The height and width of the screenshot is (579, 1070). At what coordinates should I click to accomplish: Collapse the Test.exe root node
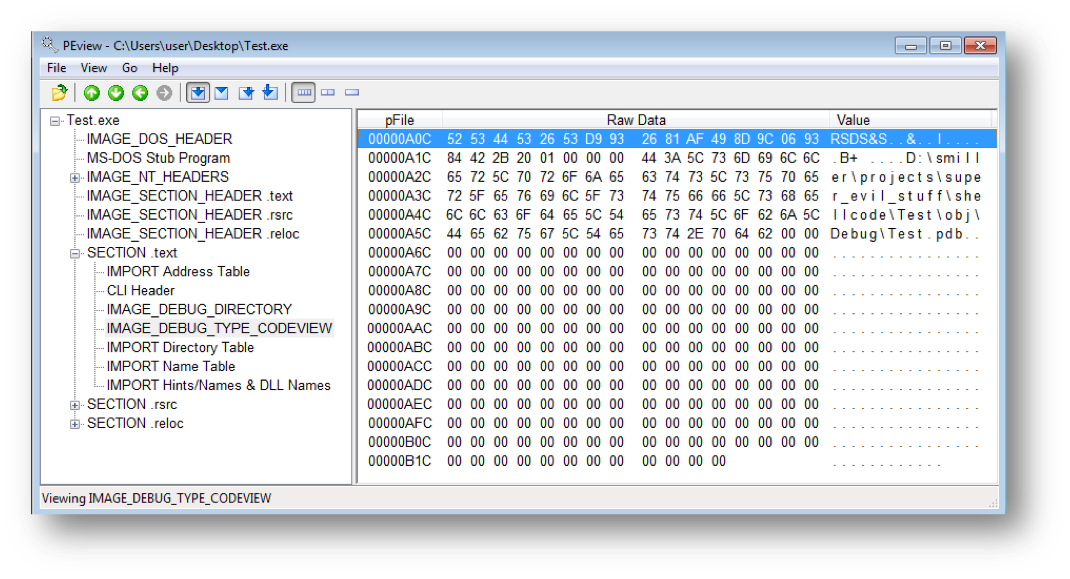(x=55, y=121)
